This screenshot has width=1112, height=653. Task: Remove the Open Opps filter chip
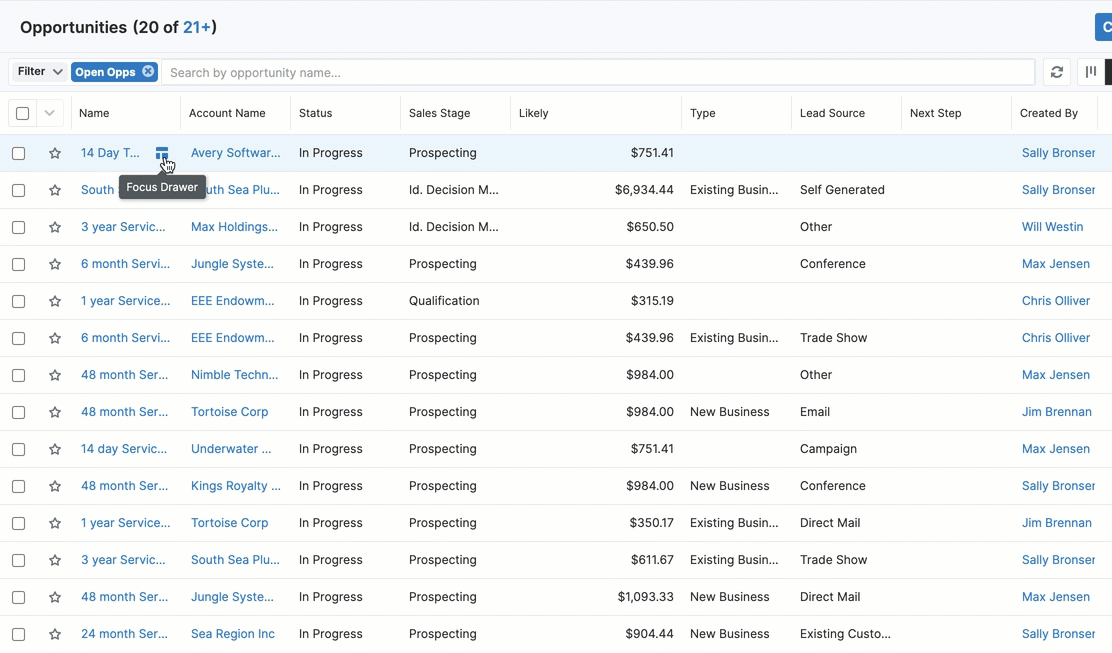148,72
